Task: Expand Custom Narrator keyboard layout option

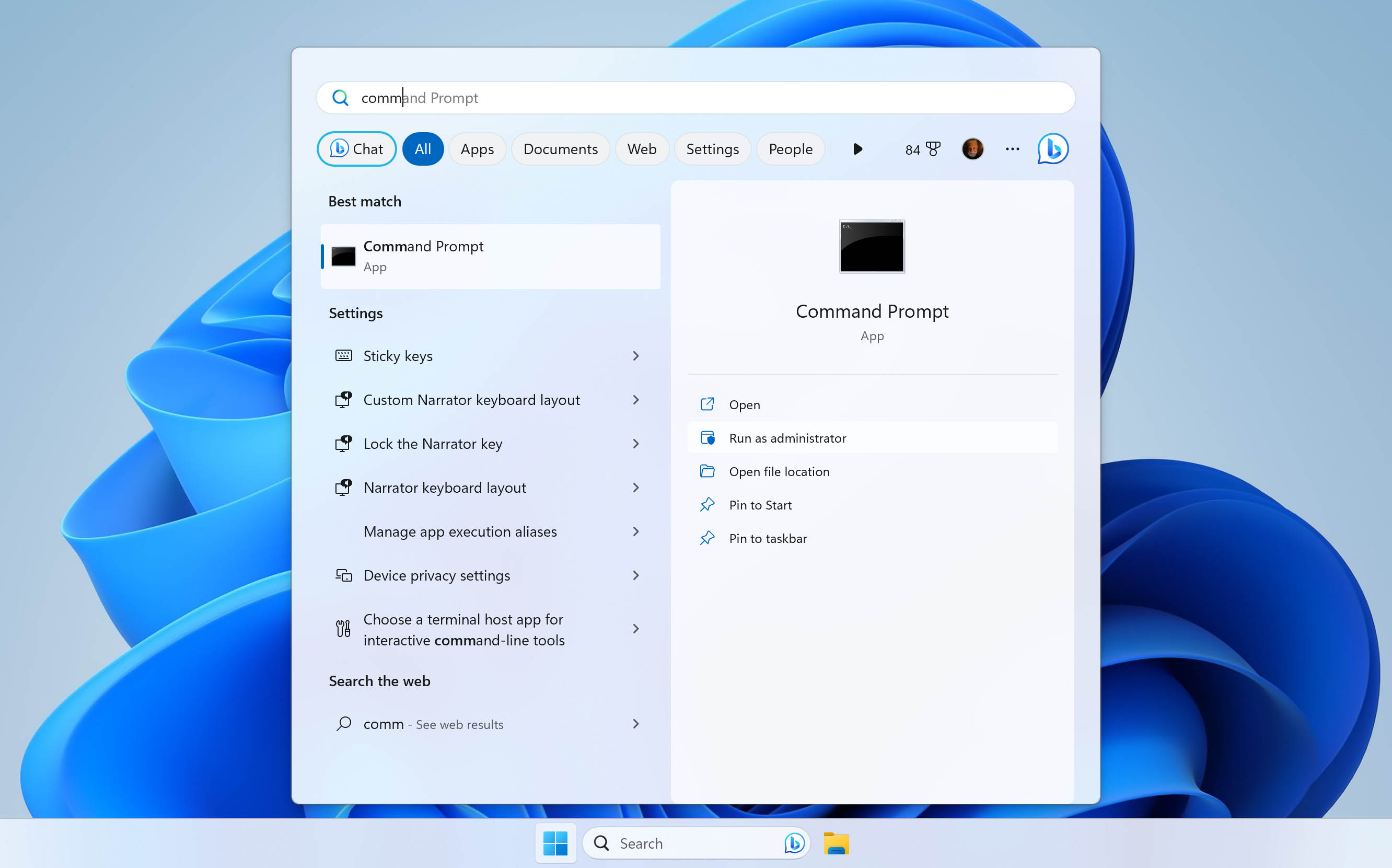Action: click(x=636, y=399)
